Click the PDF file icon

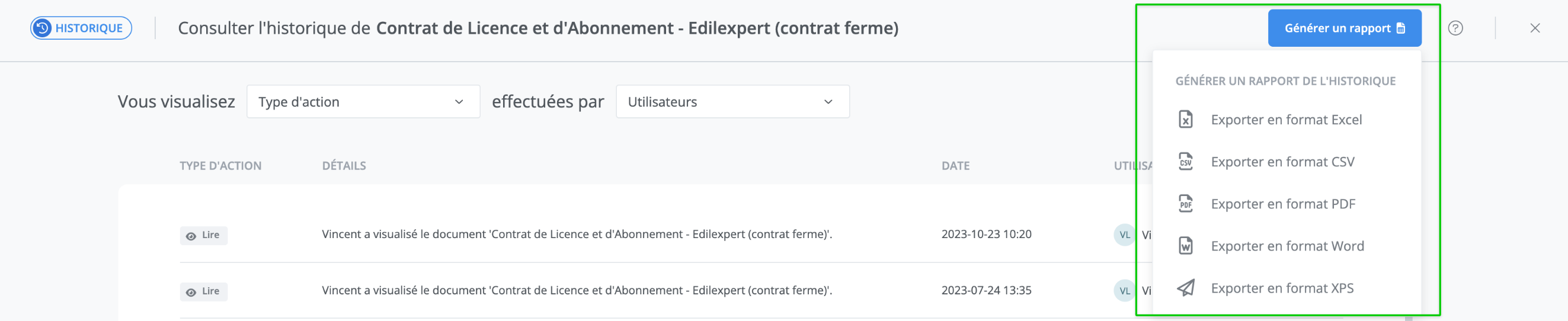pos(1185,204)
